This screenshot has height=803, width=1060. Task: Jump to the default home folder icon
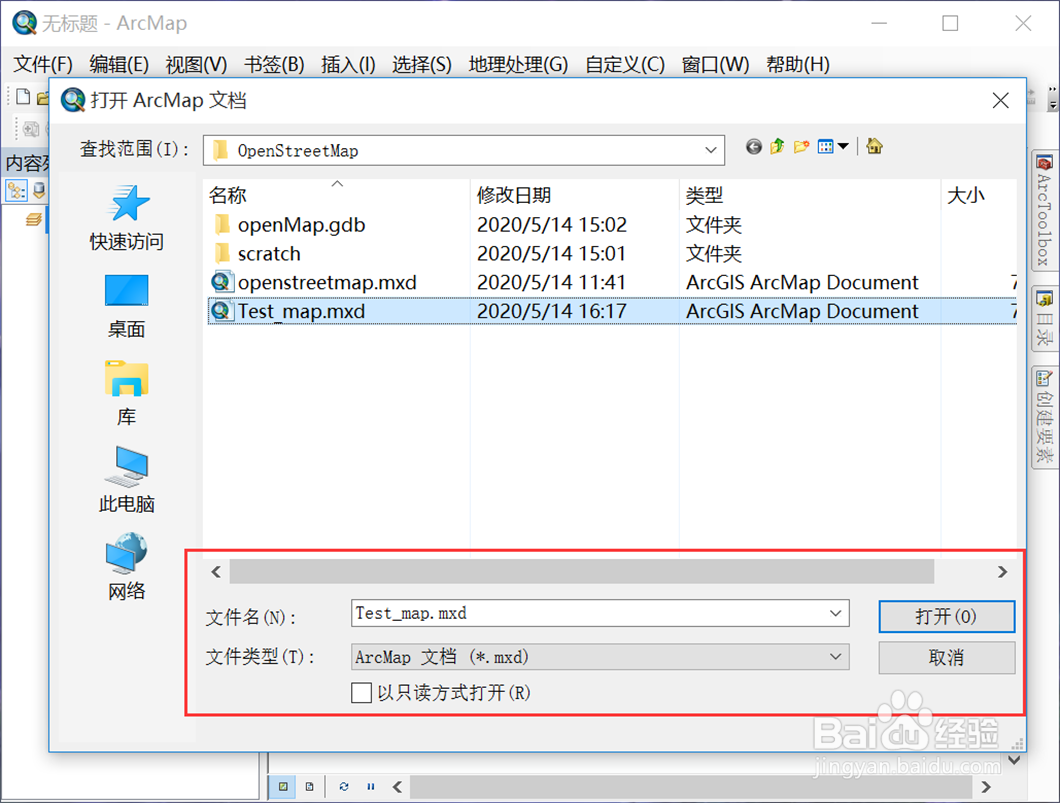coord(874,146)
